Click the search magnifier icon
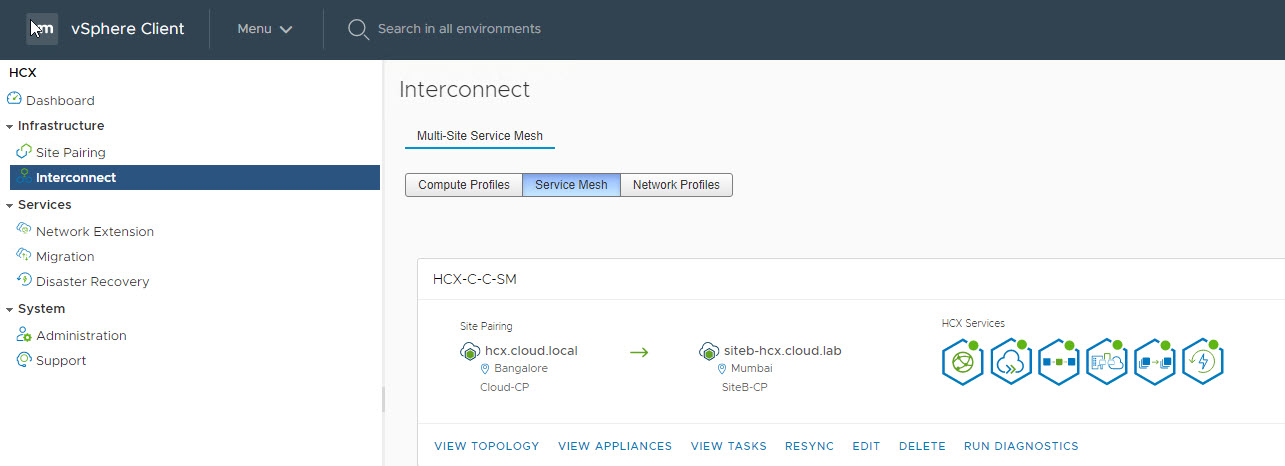1285x466 pixels. pos(358,29)
